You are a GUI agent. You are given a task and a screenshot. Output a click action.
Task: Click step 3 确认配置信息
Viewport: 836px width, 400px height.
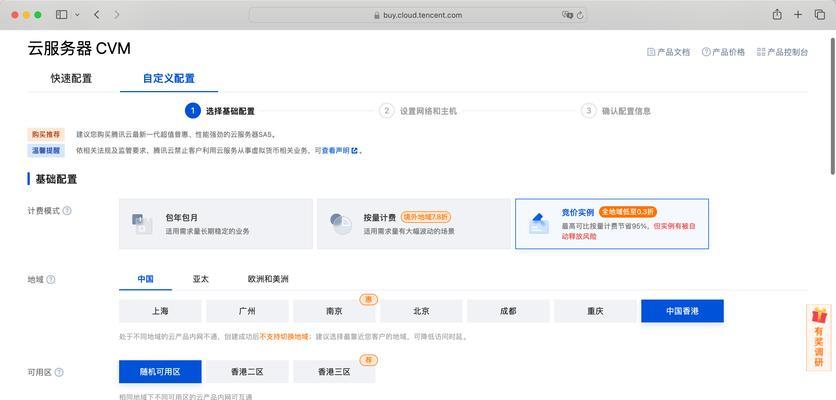615,111
